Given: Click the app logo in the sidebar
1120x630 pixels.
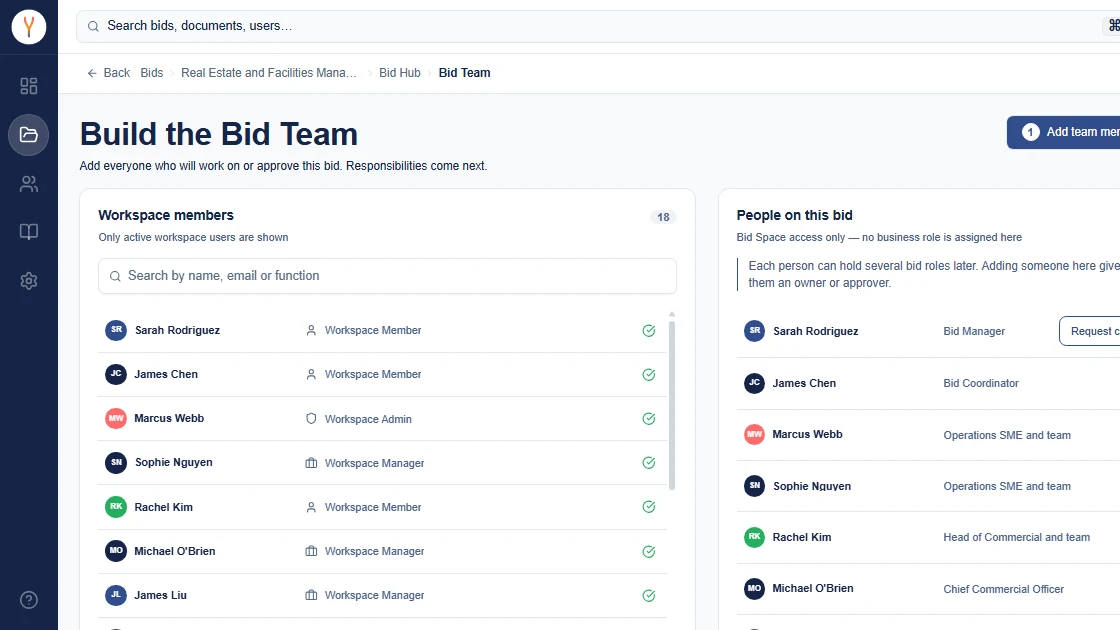Looking at the screenshot, I should click(x=29, y=27).
